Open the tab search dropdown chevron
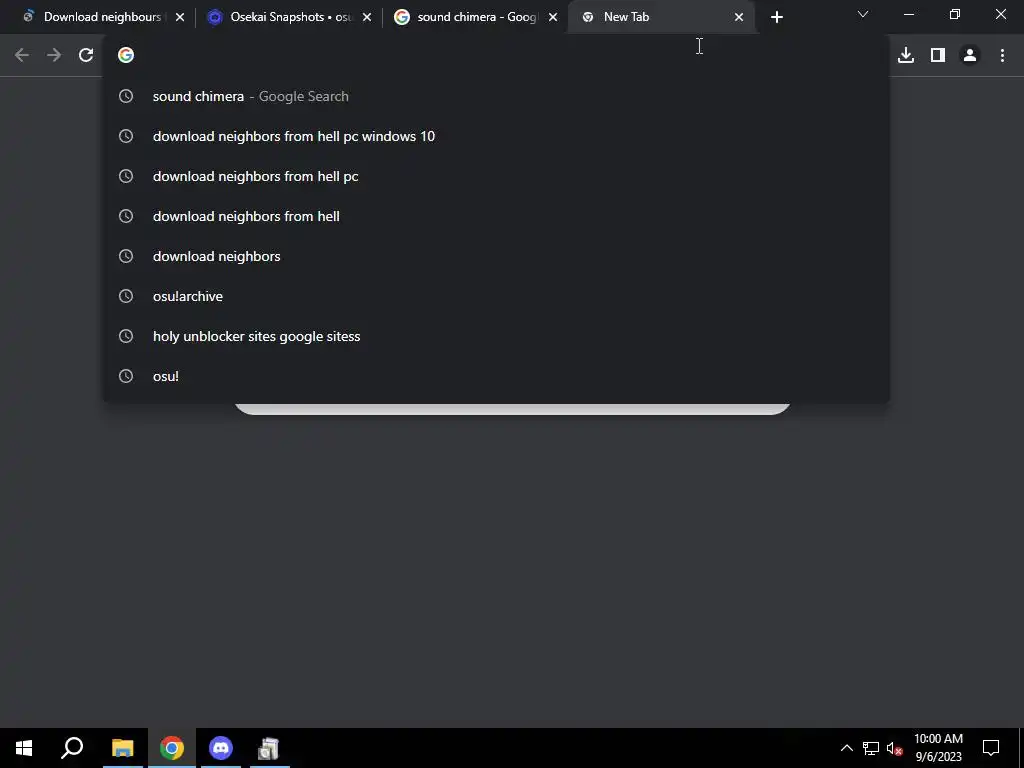 863,14
